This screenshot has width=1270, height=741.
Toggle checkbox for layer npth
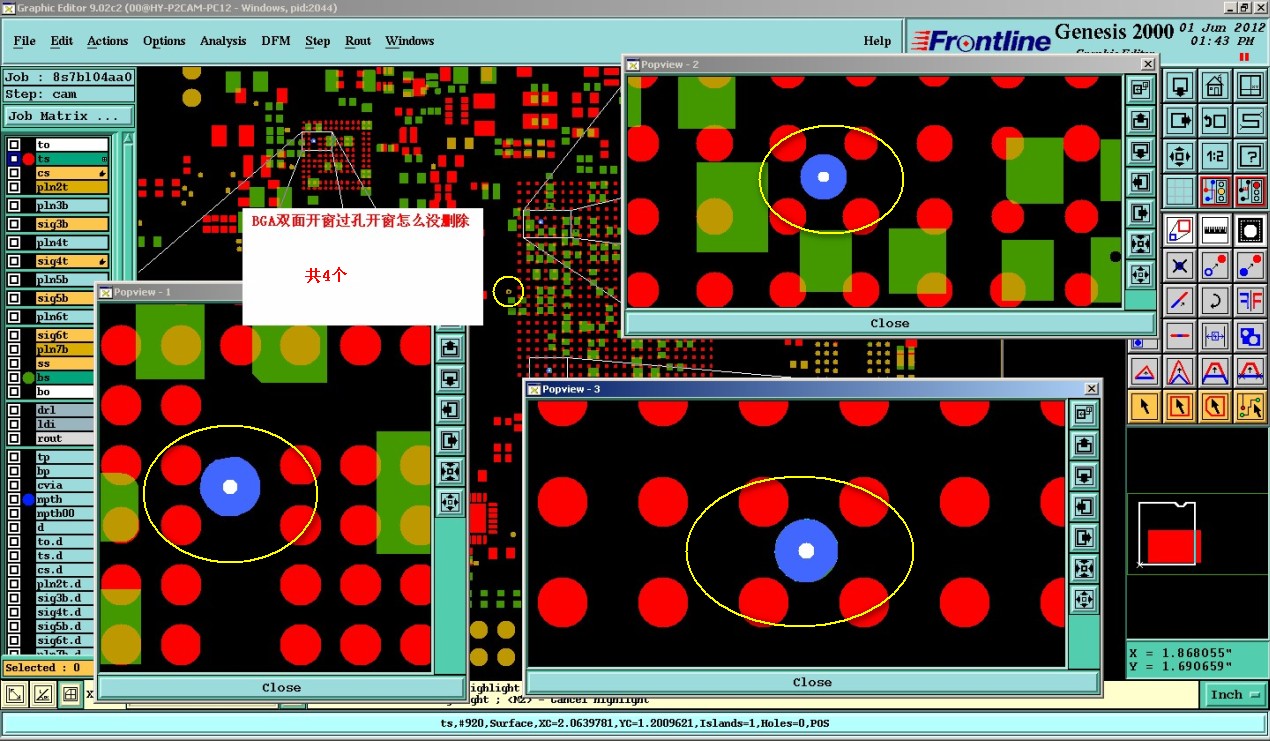(14, 499)
